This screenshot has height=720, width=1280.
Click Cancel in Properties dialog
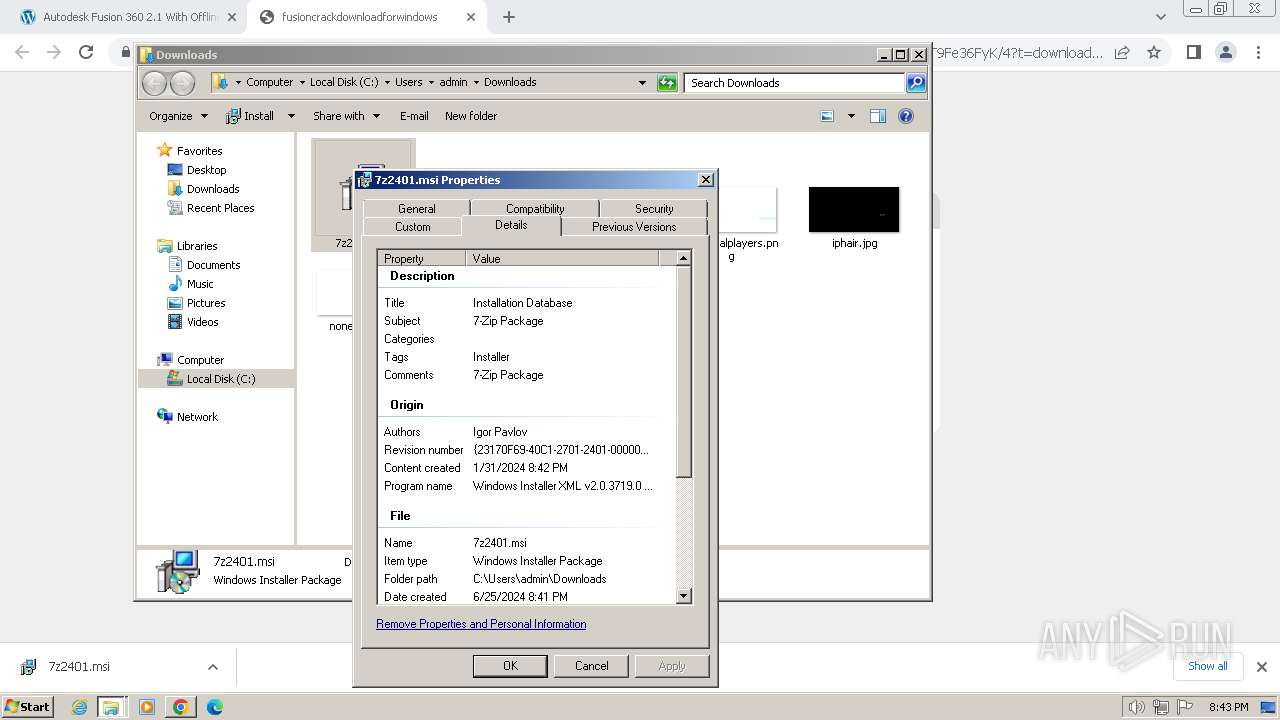click(x=591, y=666)
